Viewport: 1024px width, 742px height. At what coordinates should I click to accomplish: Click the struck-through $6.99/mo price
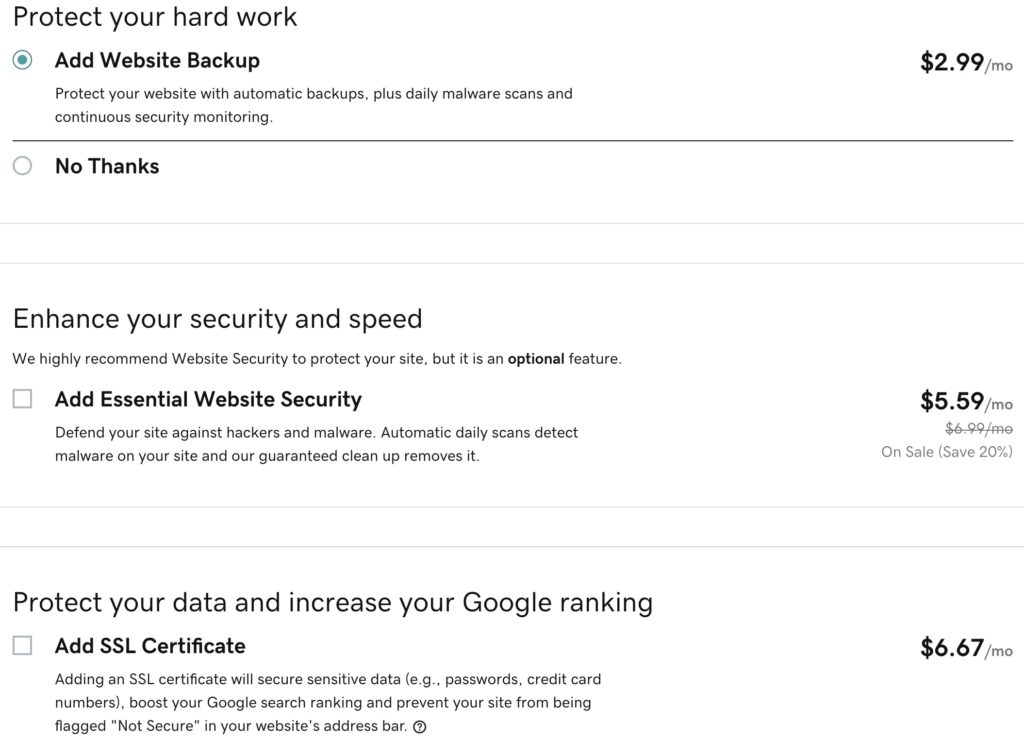pos(979,428)
